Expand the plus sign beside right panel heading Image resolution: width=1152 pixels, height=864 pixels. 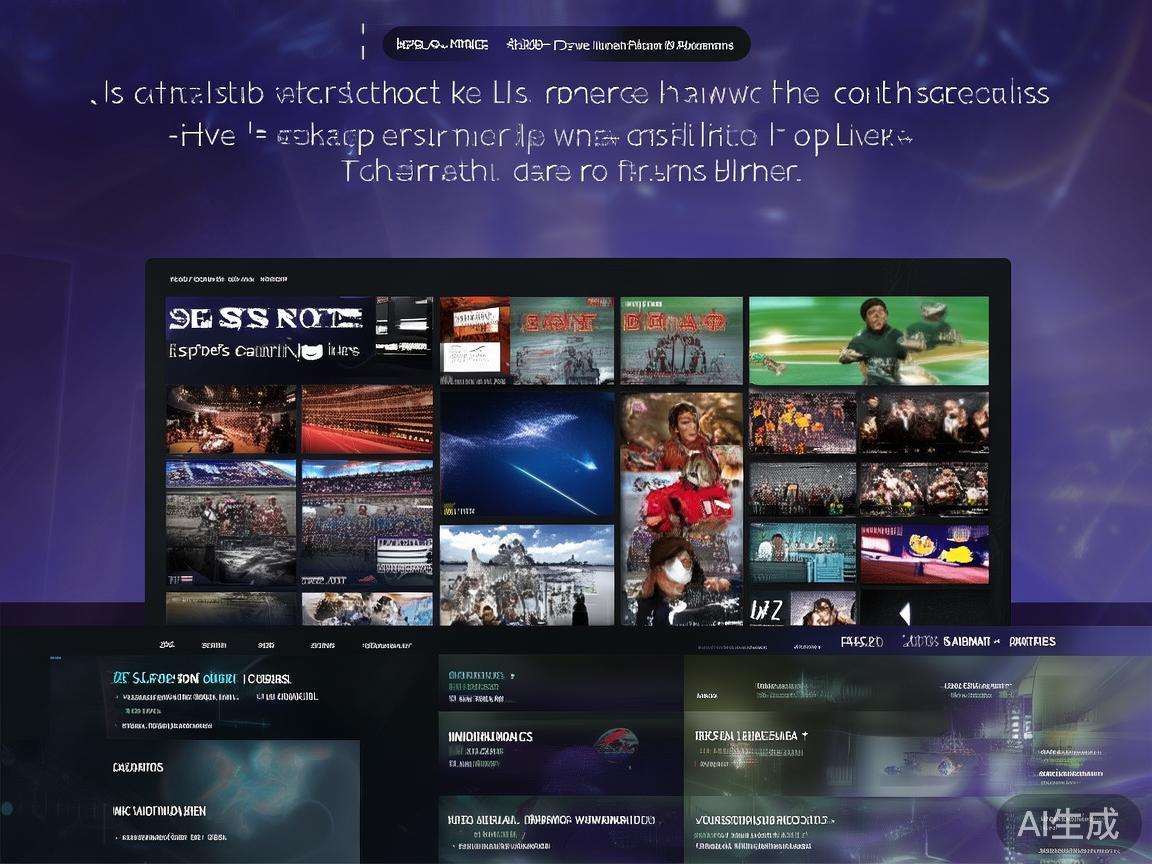[804, 735]
